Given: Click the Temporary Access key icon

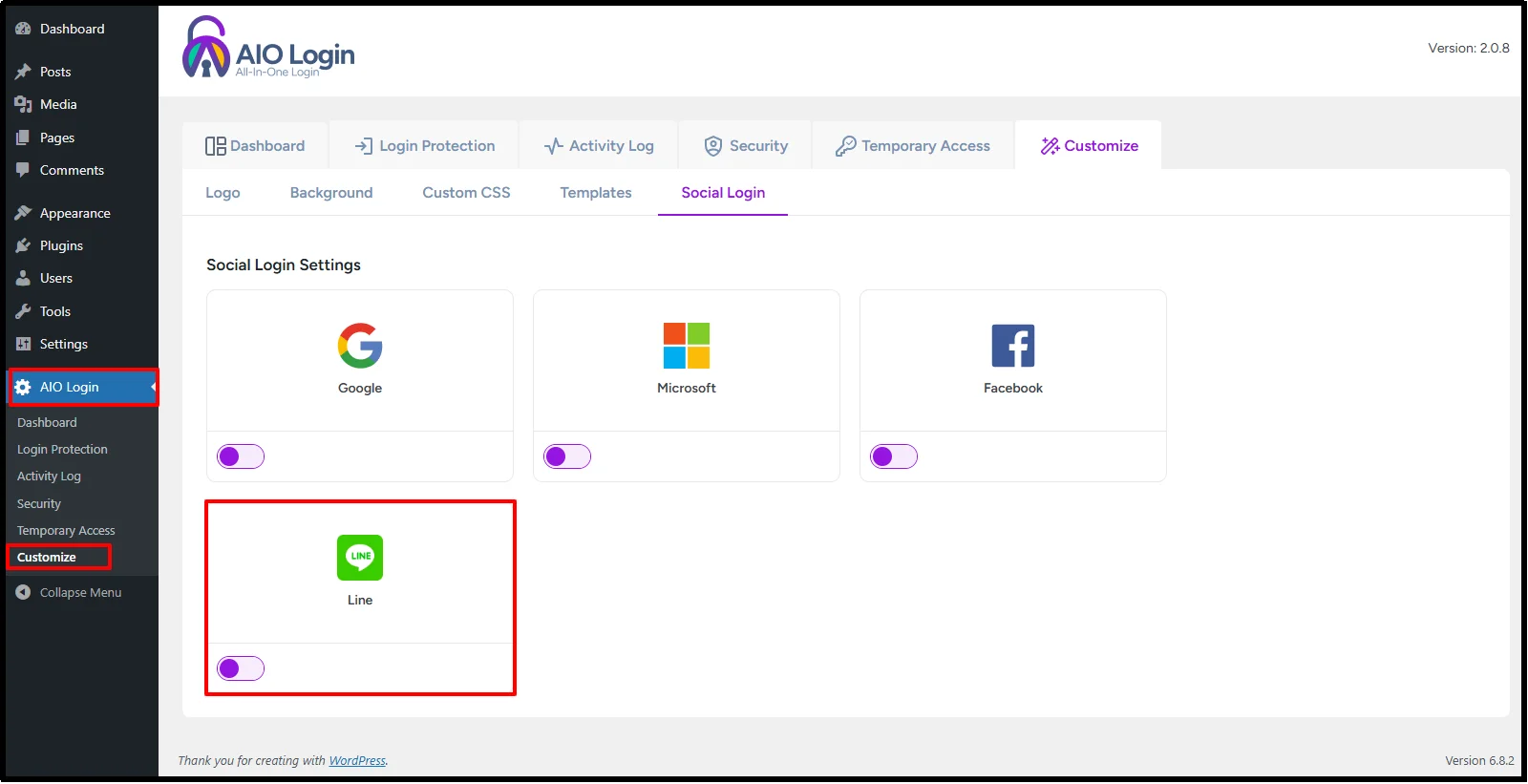Looking at the screenshot, I should (845, 146).
